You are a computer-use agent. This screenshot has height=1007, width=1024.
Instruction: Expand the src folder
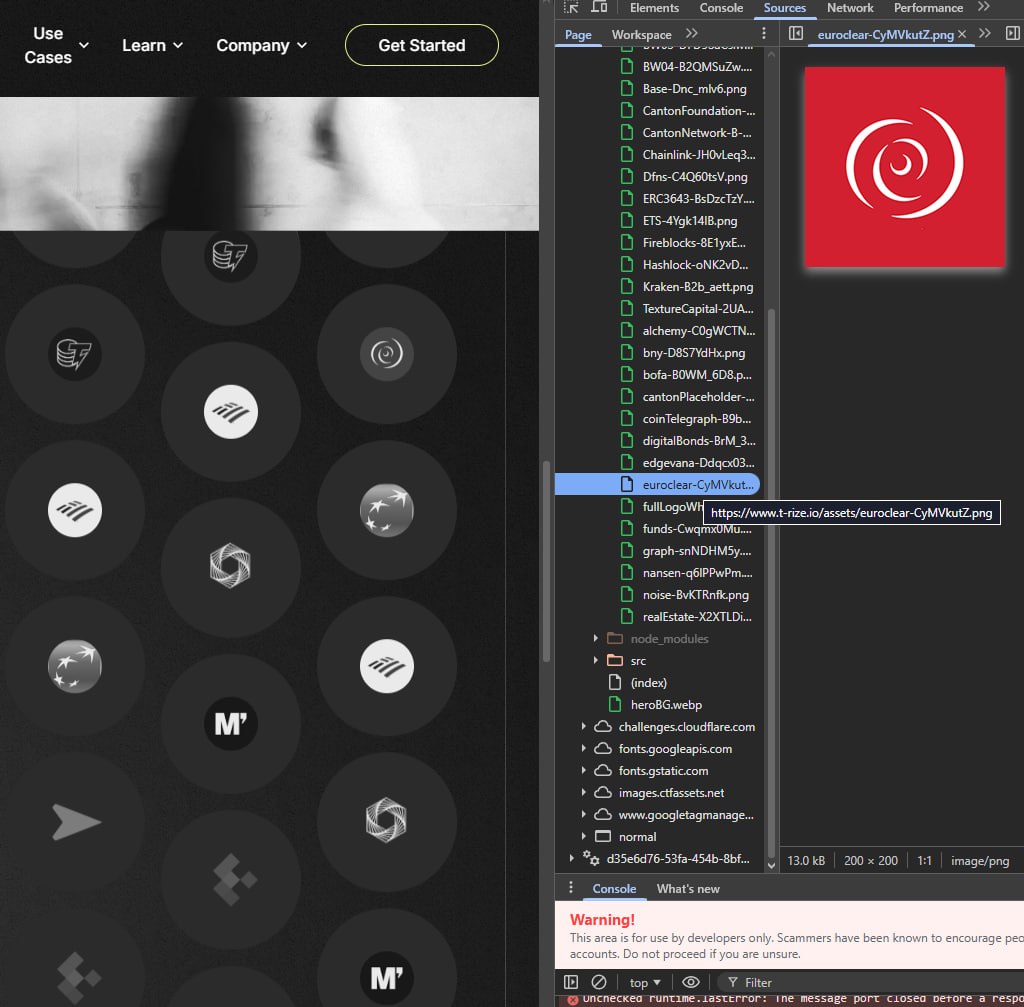595,660
